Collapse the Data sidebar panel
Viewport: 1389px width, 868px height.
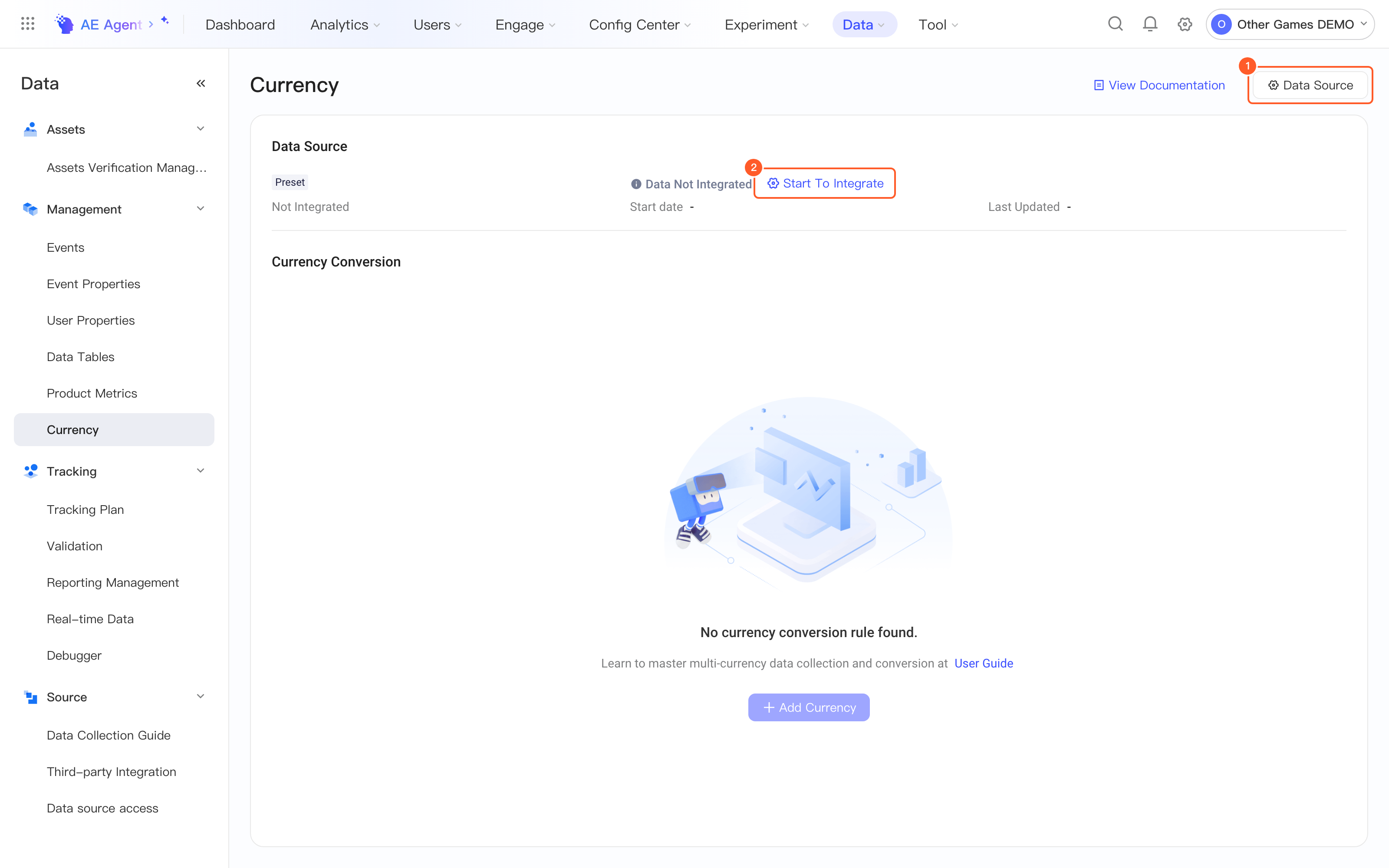pyautogui.click(x=201, y=84)
